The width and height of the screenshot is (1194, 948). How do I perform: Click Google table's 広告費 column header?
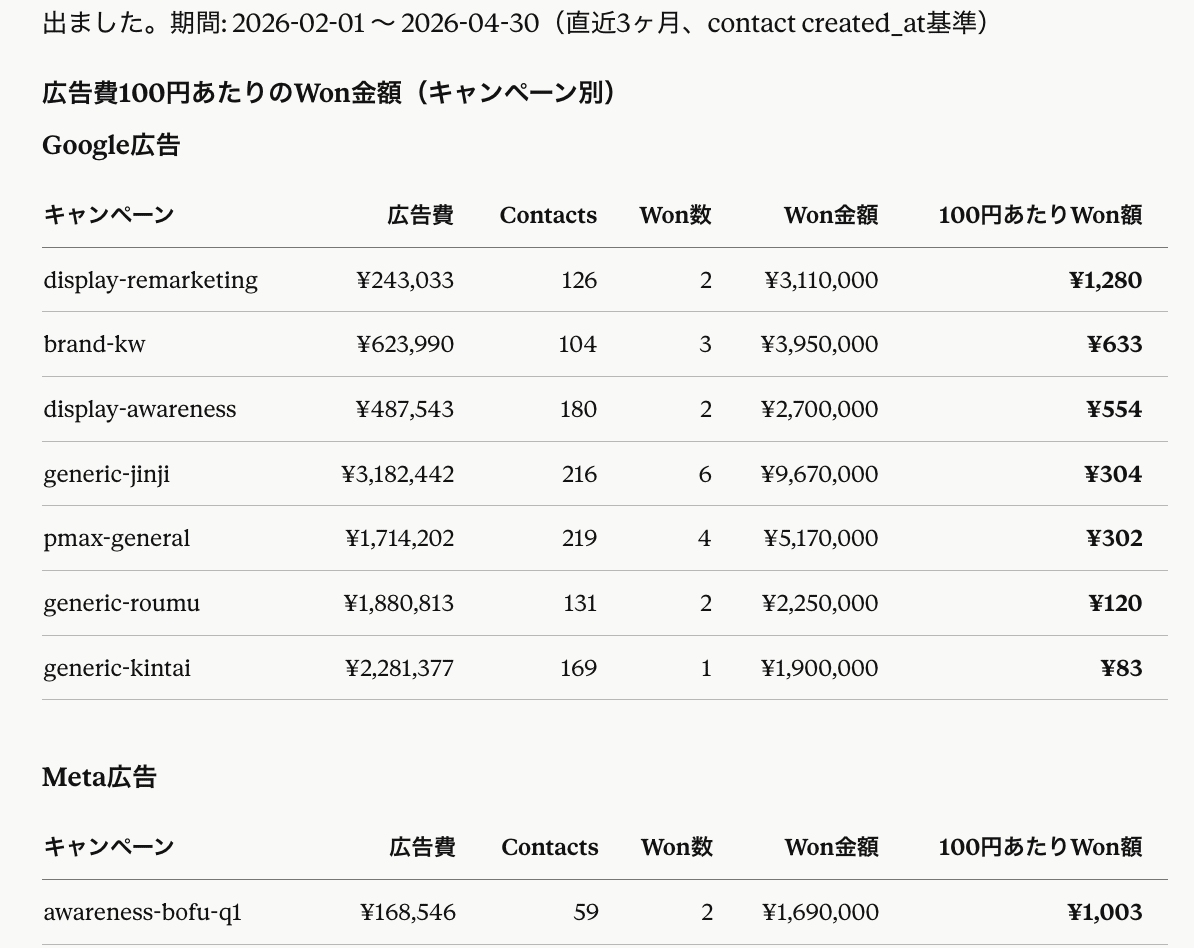(420, 215)
